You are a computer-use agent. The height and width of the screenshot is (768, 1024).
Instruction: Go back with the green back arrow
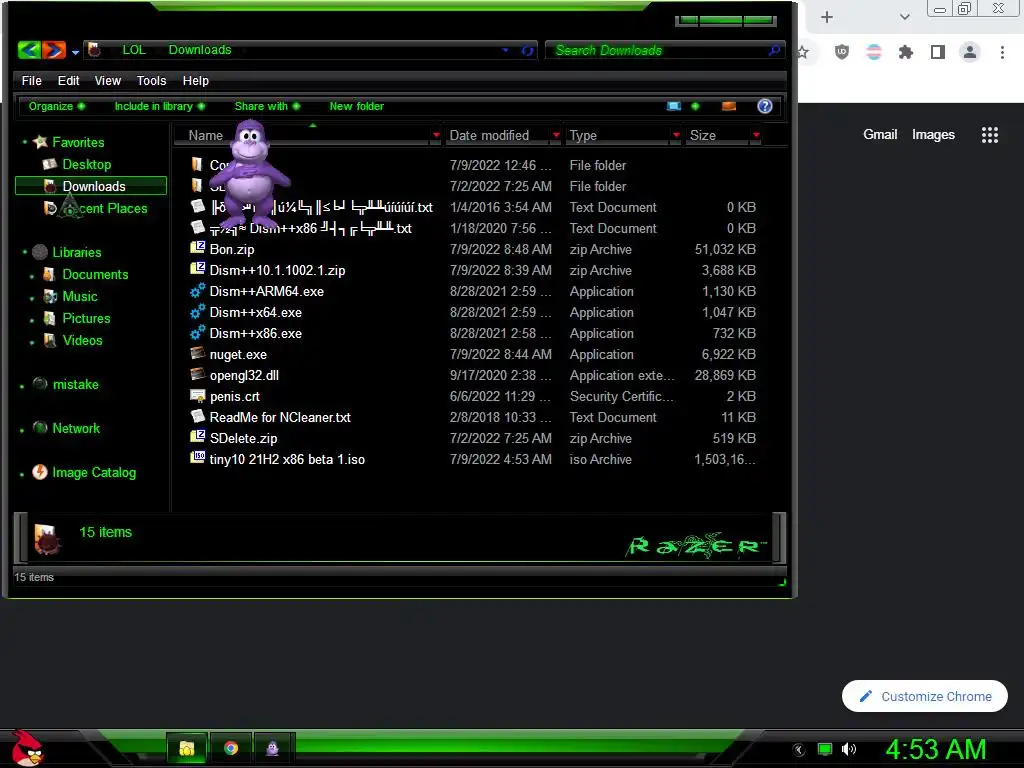(x=29, y=50)
